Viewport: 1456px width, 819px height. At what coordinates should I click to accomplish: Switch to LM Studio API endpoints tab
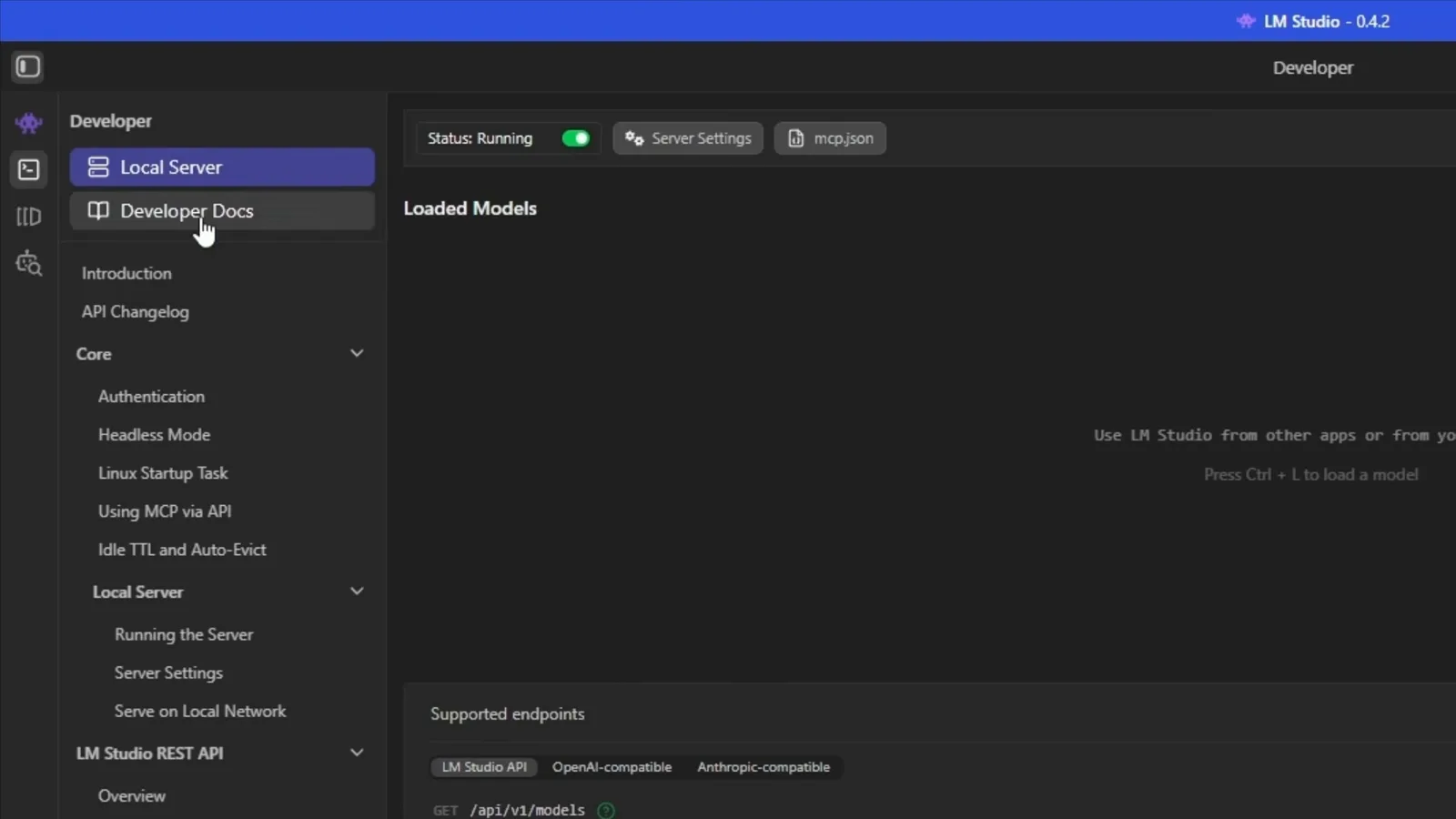(484, 767)
